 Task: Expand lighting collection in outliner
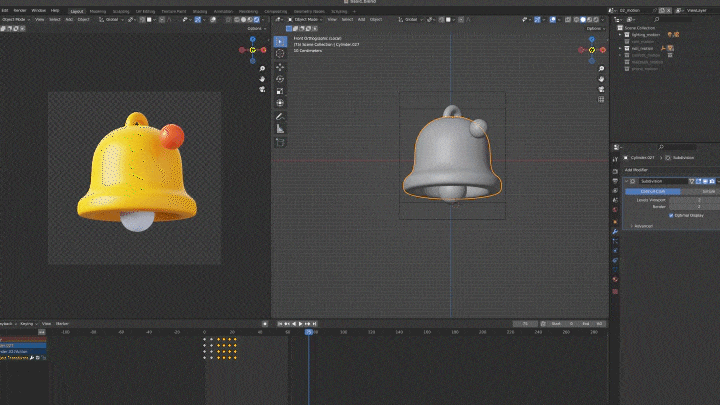(x=620, y=34)
